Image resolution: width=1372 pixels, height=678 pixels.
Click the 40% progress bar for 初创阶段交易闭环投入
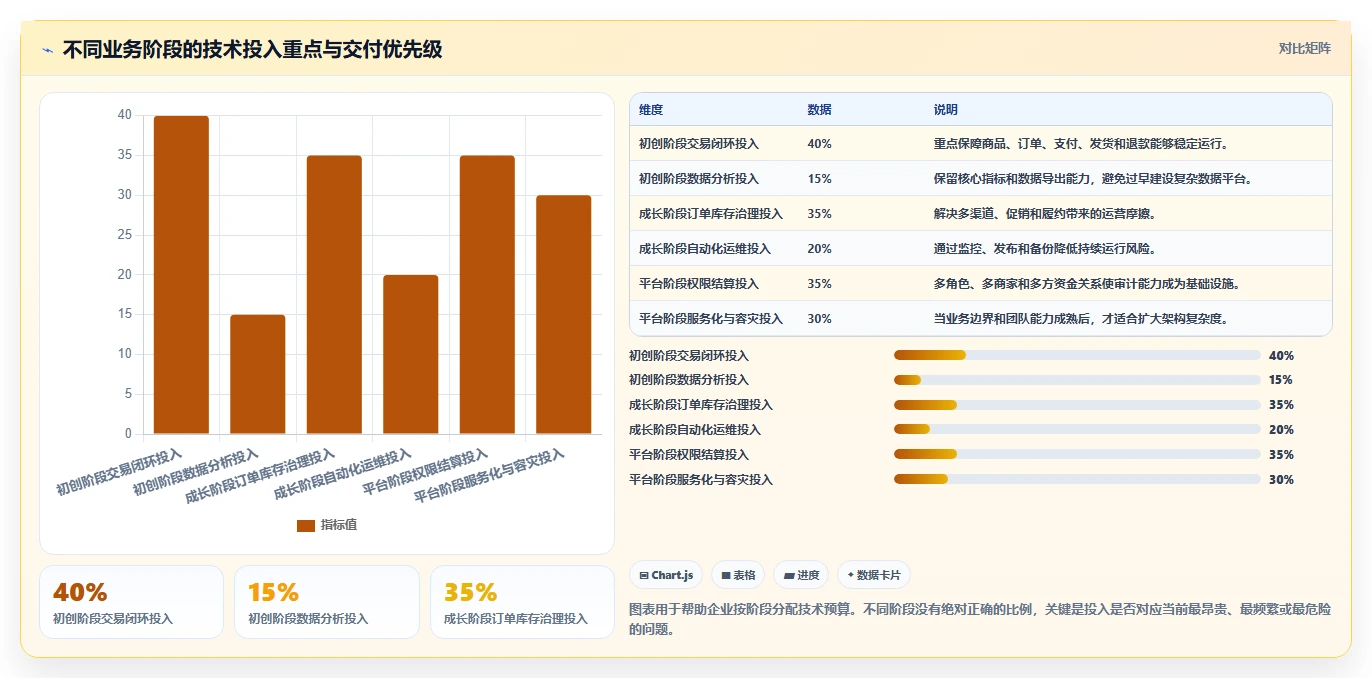pos(1077,355)
